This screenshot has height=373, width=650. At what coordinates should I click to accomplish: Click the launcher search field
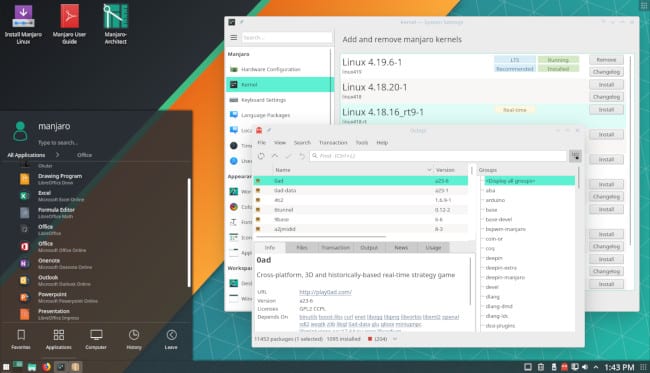pyautogui.click(x=58, y=143)
